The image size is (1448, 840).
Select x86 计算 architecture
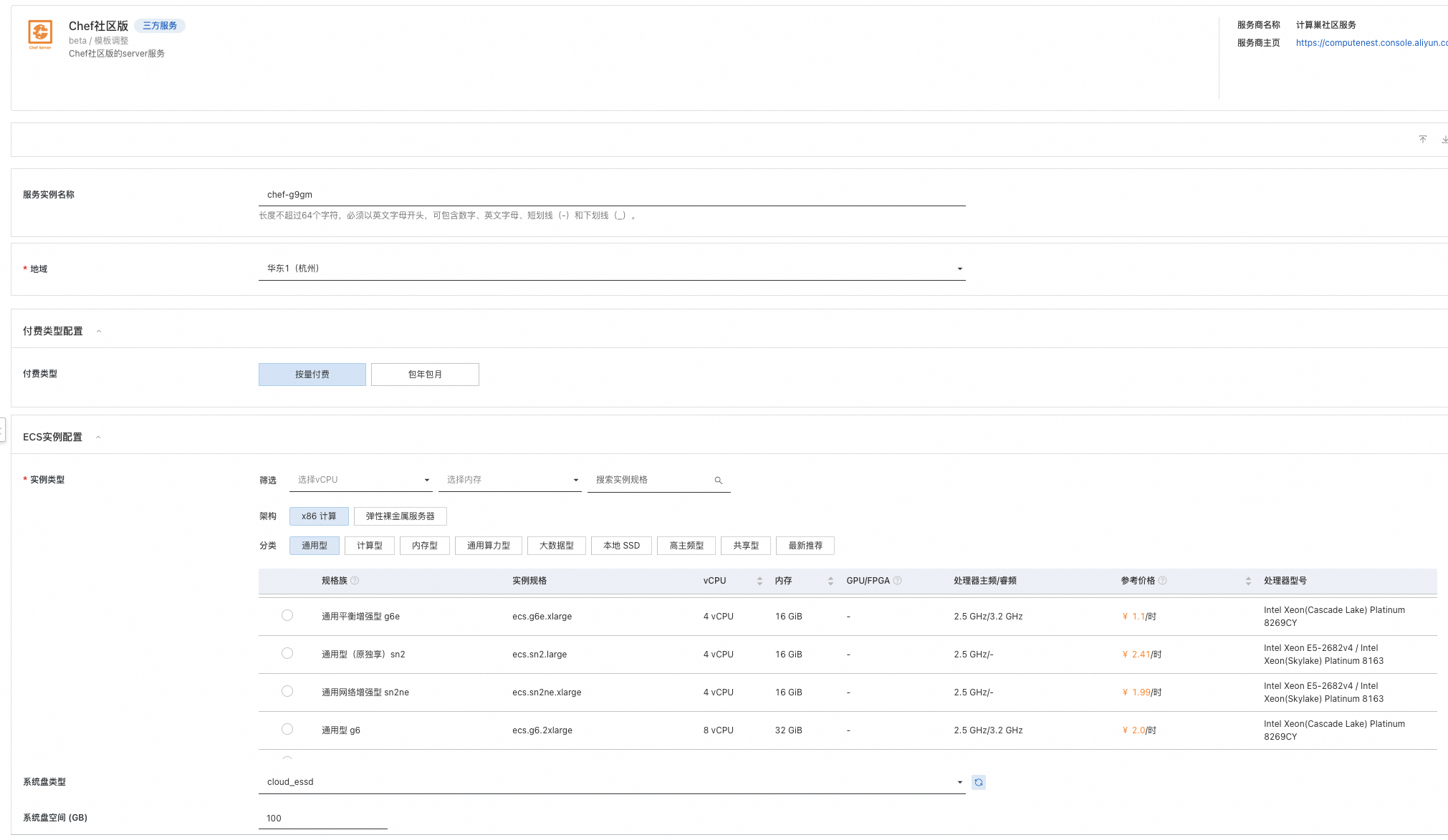319,516
